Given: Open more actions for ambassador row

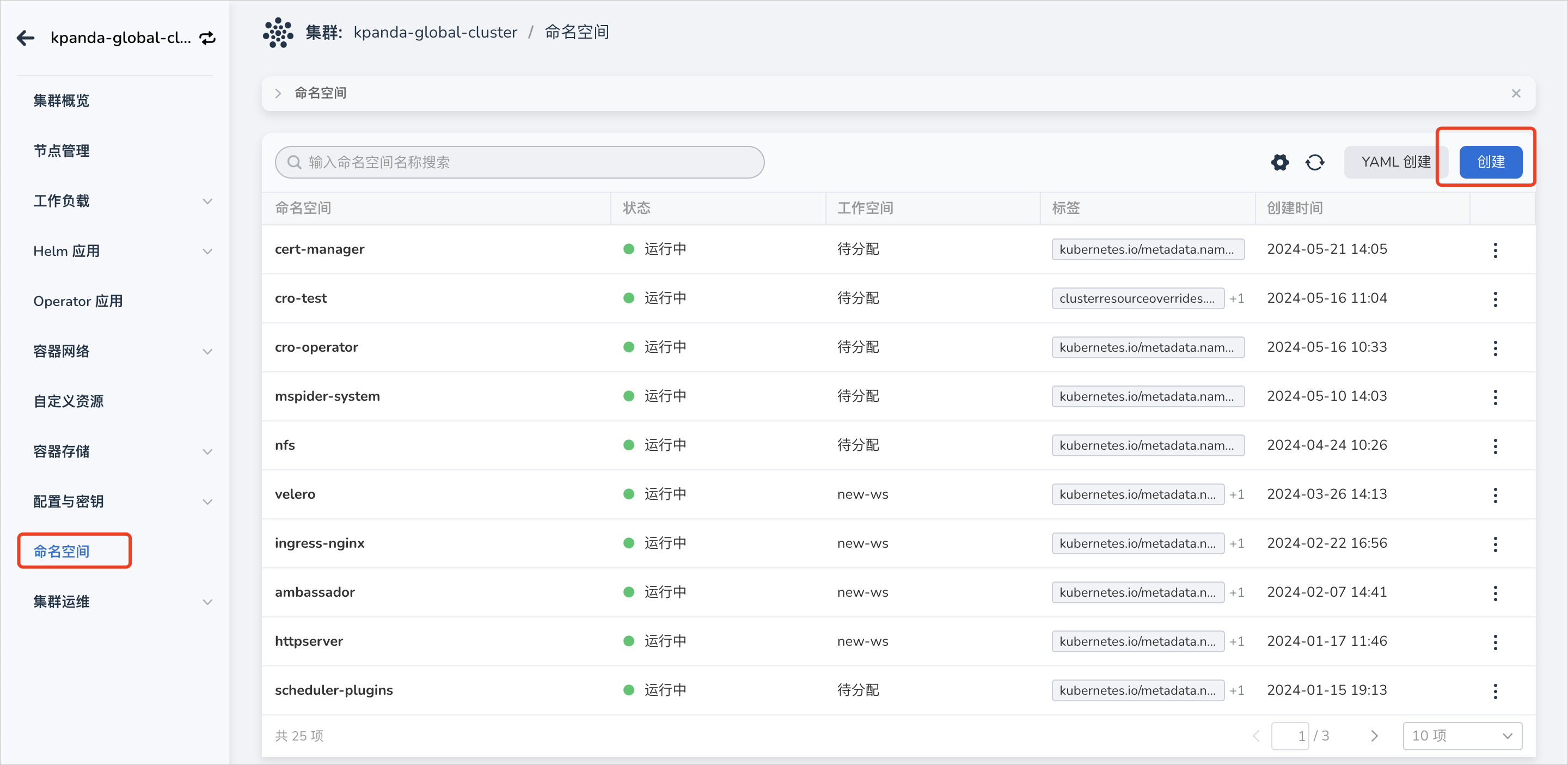Looking at the screenshot, I should point(1495,593).
